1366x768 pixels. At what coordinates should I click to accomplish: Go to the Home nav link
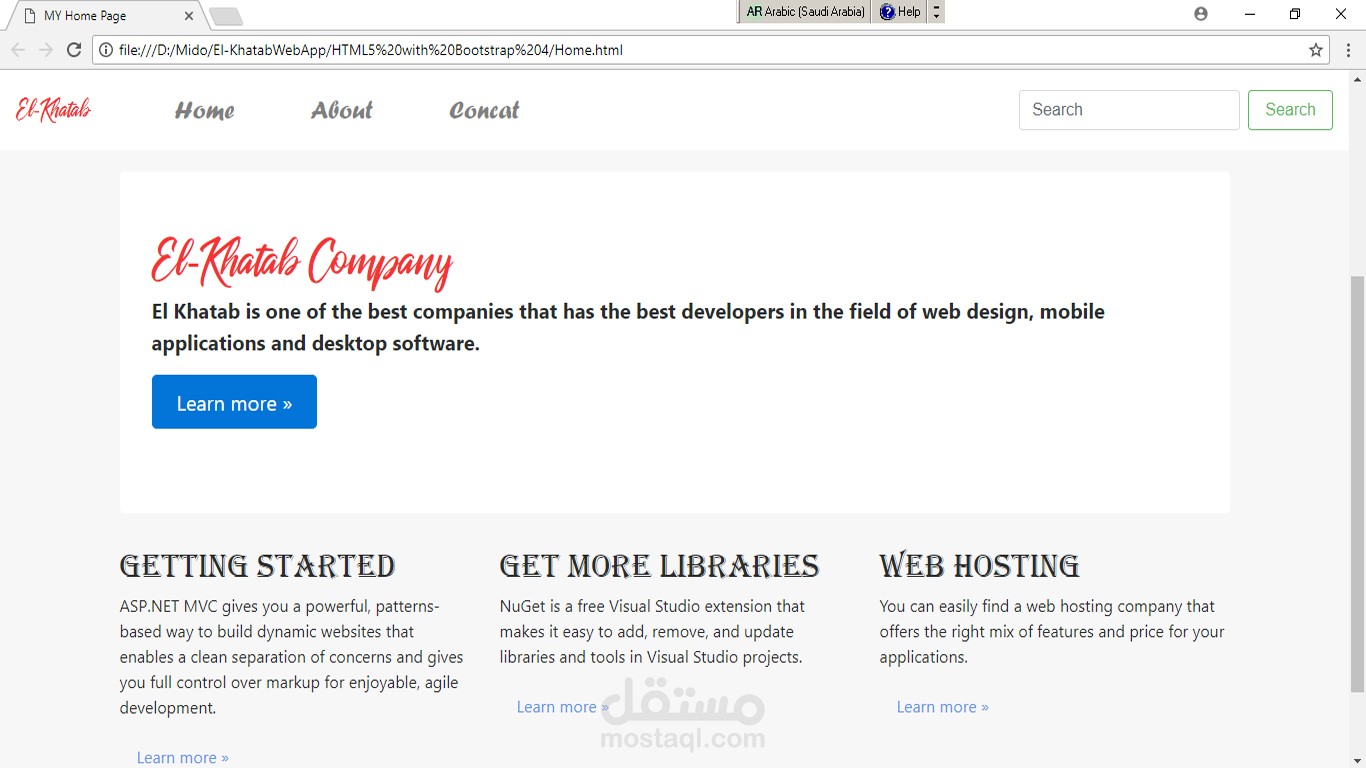(205, 110)
